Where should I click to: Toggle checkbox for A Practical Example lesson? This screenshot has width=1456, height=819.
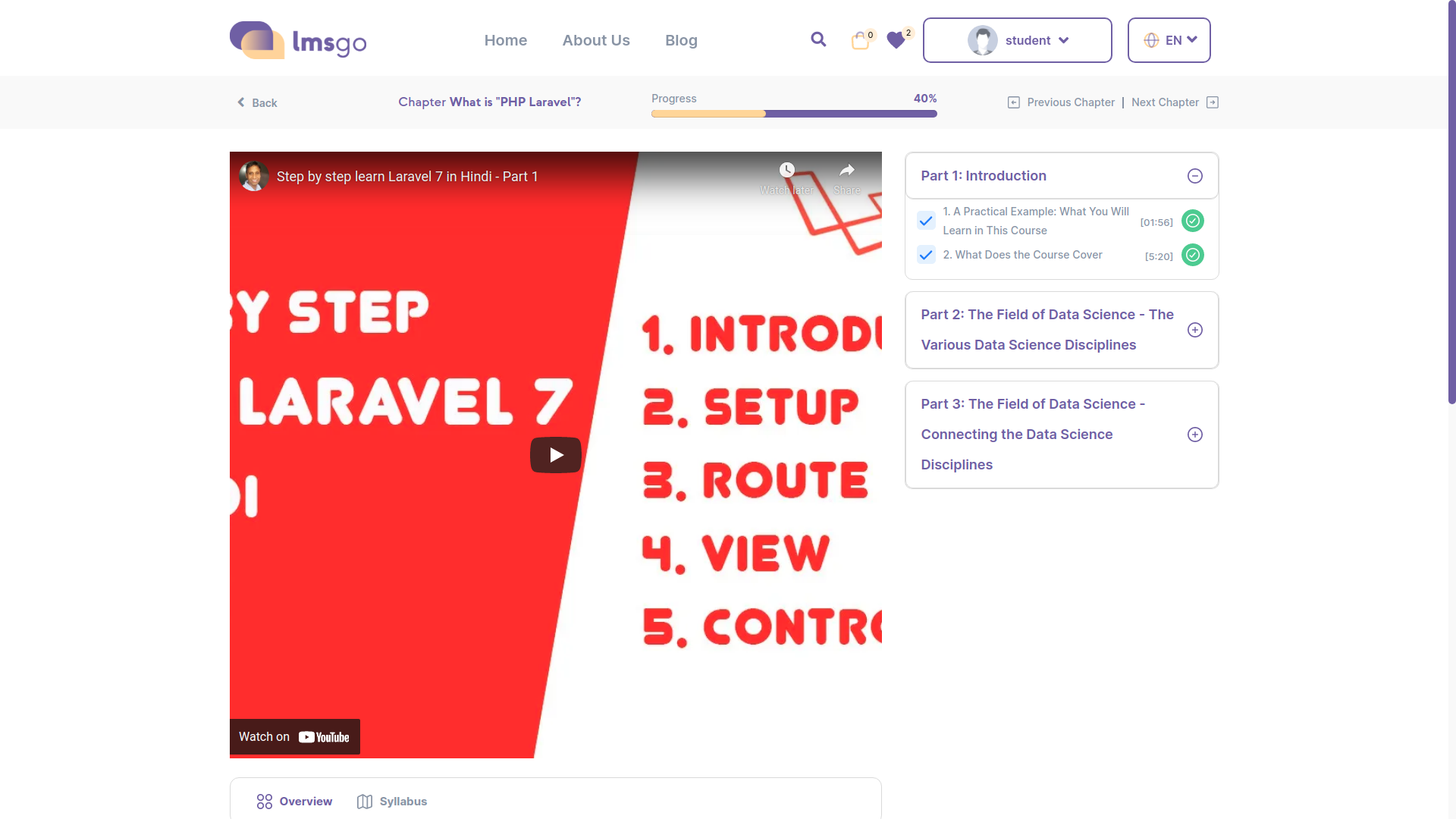coord(926,221)
